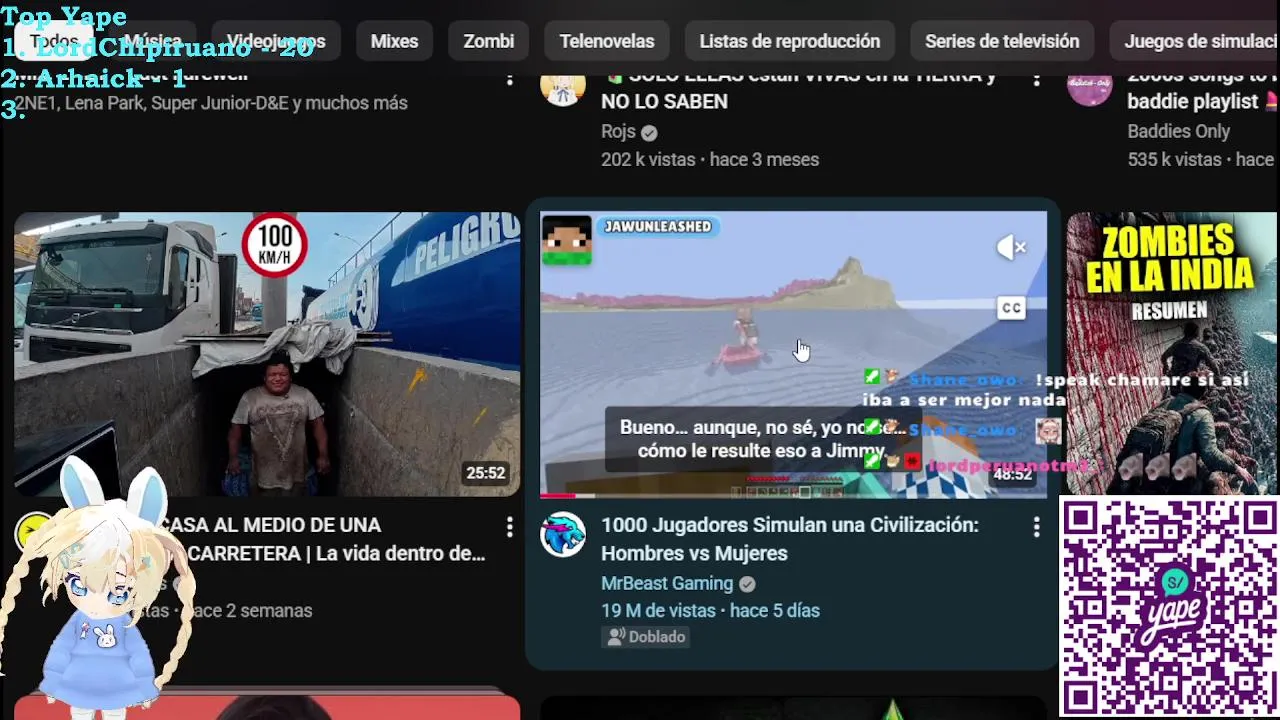The image size is (1280, 720).
Task: Open video 1000 Jugadores Simulan una Civilización
Action: click(790, 539)
